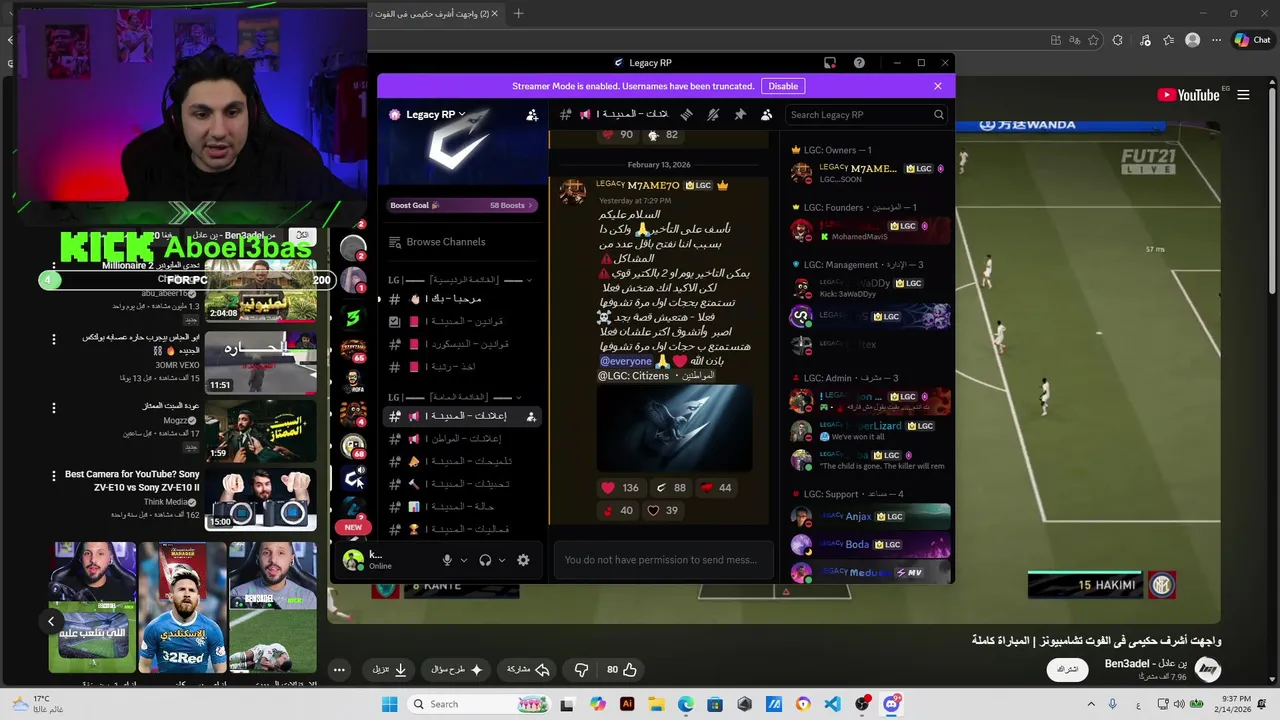Click the heart reaction showing 90

click(x=617, y=135)
